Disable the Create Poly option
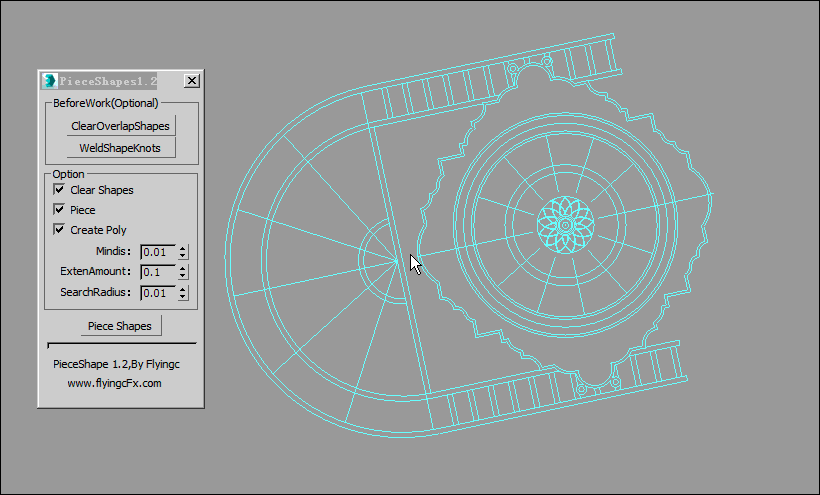Image resolution: width=820 pixels, height=495 pixels. (59, 229)
